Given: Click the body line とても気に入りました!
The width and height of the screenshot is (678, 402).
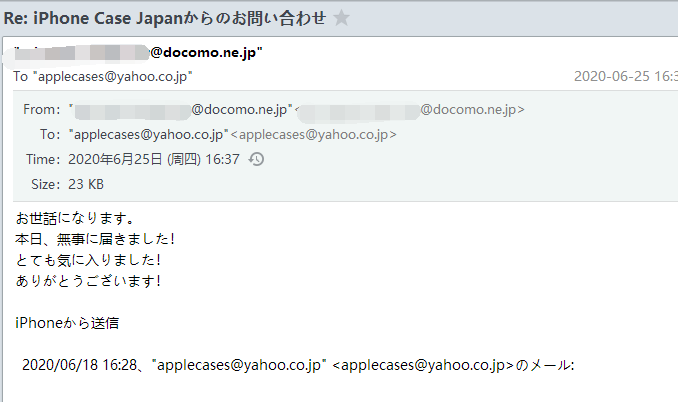Looking at the screenshot, I should pos(89,259).
